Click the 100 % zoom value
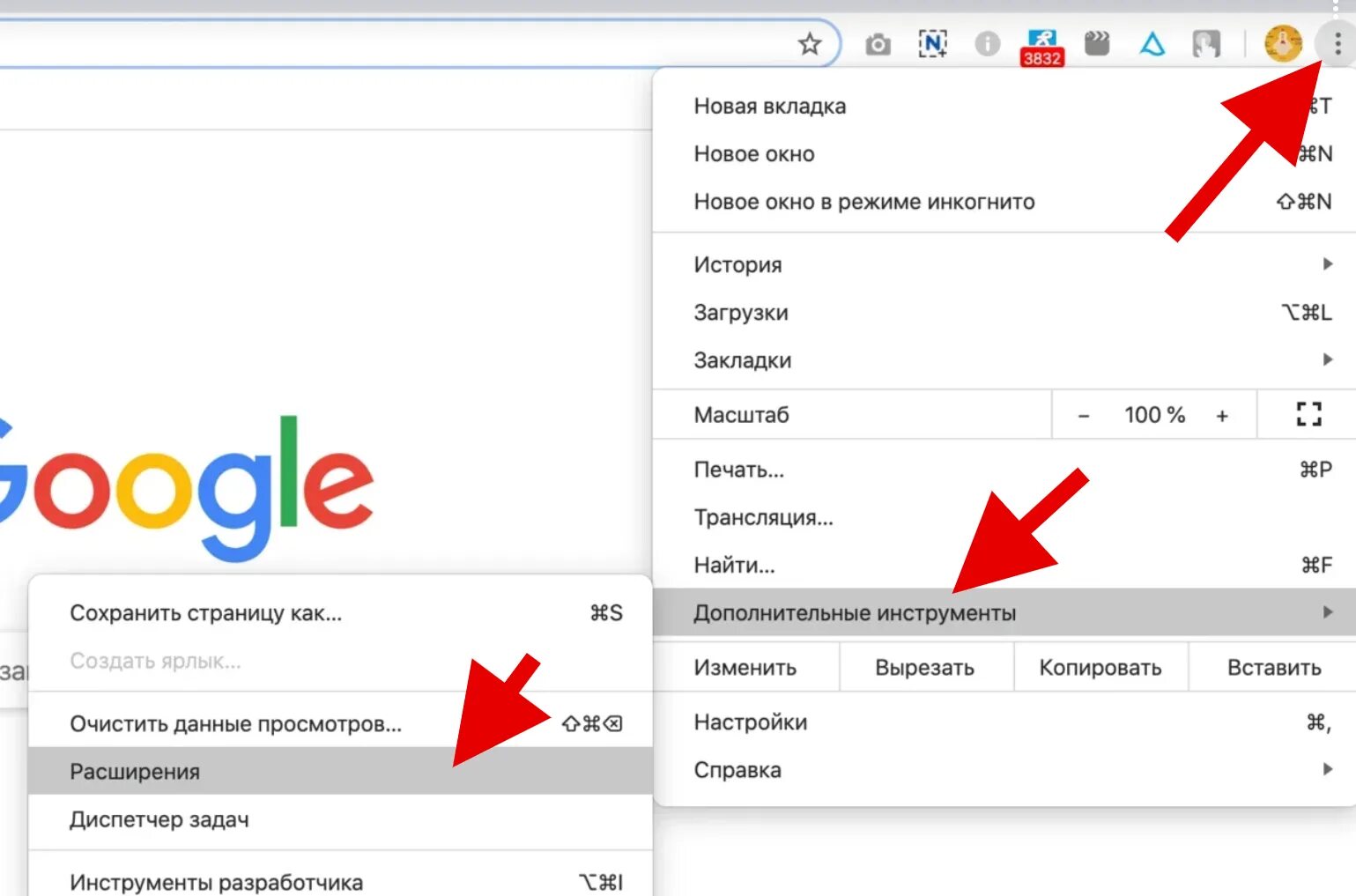The height and width of the screenshot is (896, 1356). tap(1154, 415)
